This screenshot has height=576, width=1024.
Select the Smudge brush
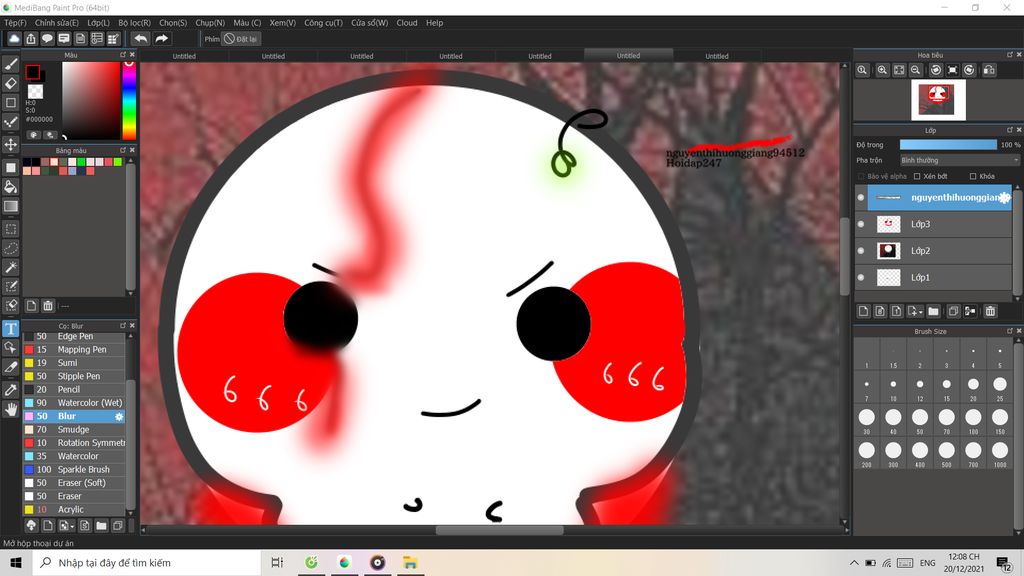pyautogui.click(x=74, y=430)
